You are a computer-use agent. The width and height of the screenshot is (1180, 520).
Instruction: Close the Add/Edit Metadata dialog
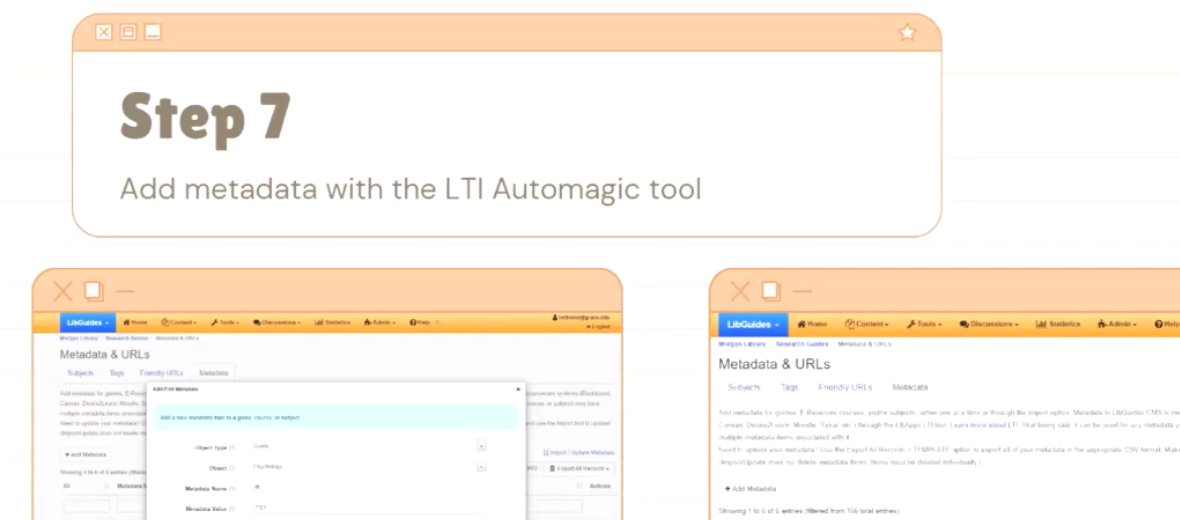coord(518,389)
